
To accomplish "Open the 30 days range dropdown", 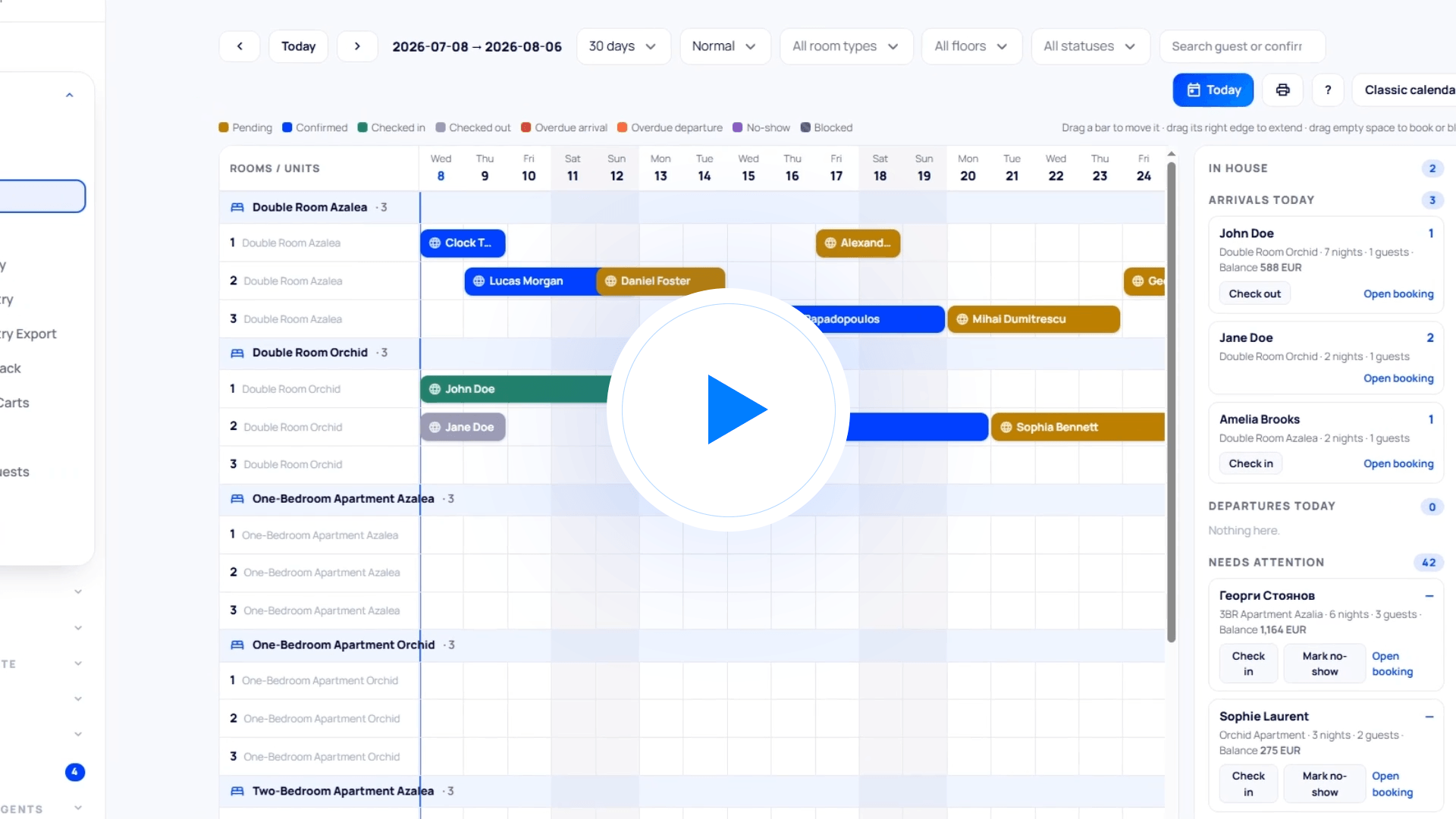I will [623, 46].
